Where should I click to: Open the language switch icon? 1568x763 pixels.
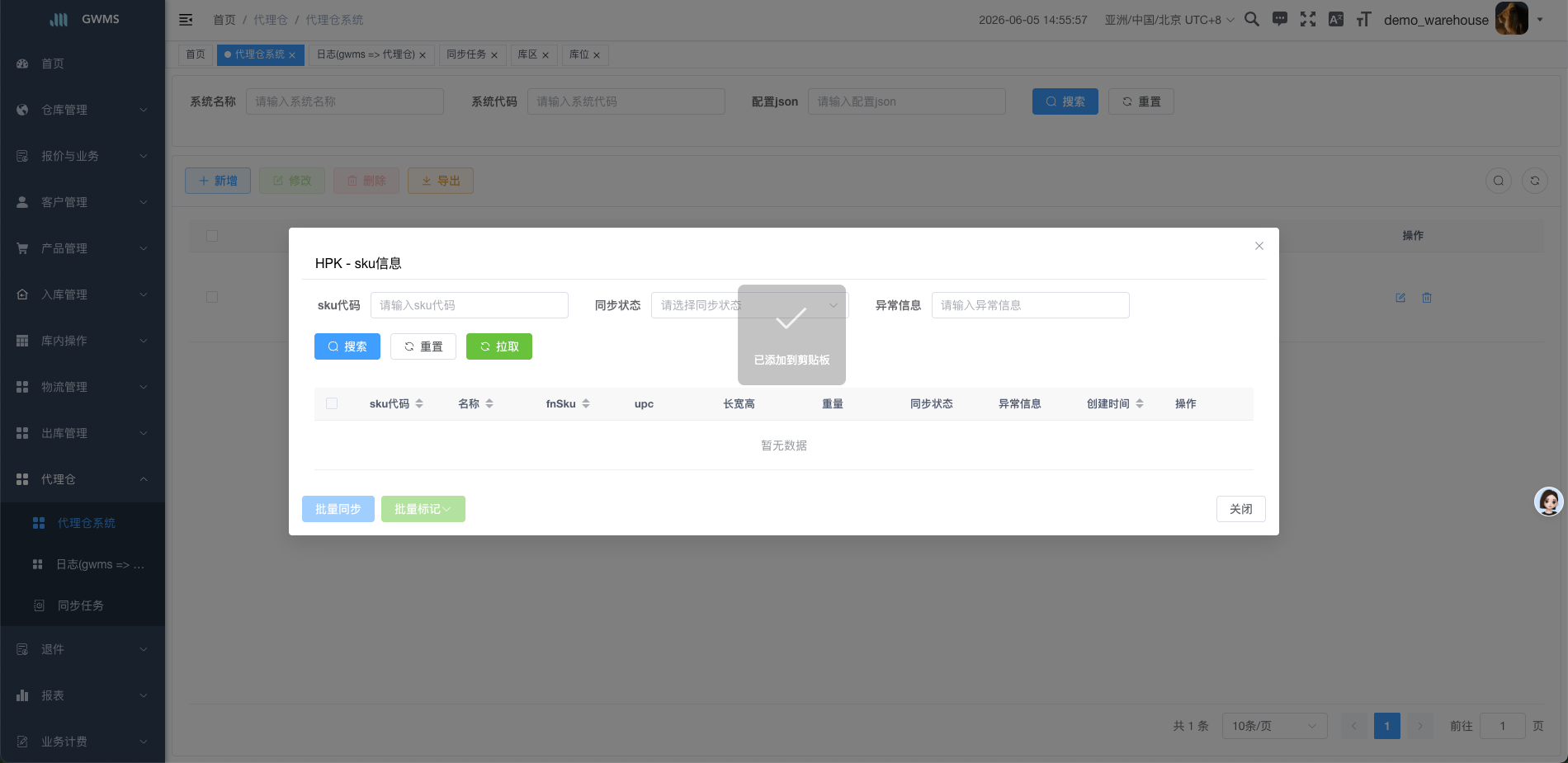[x=1336, y=19]
